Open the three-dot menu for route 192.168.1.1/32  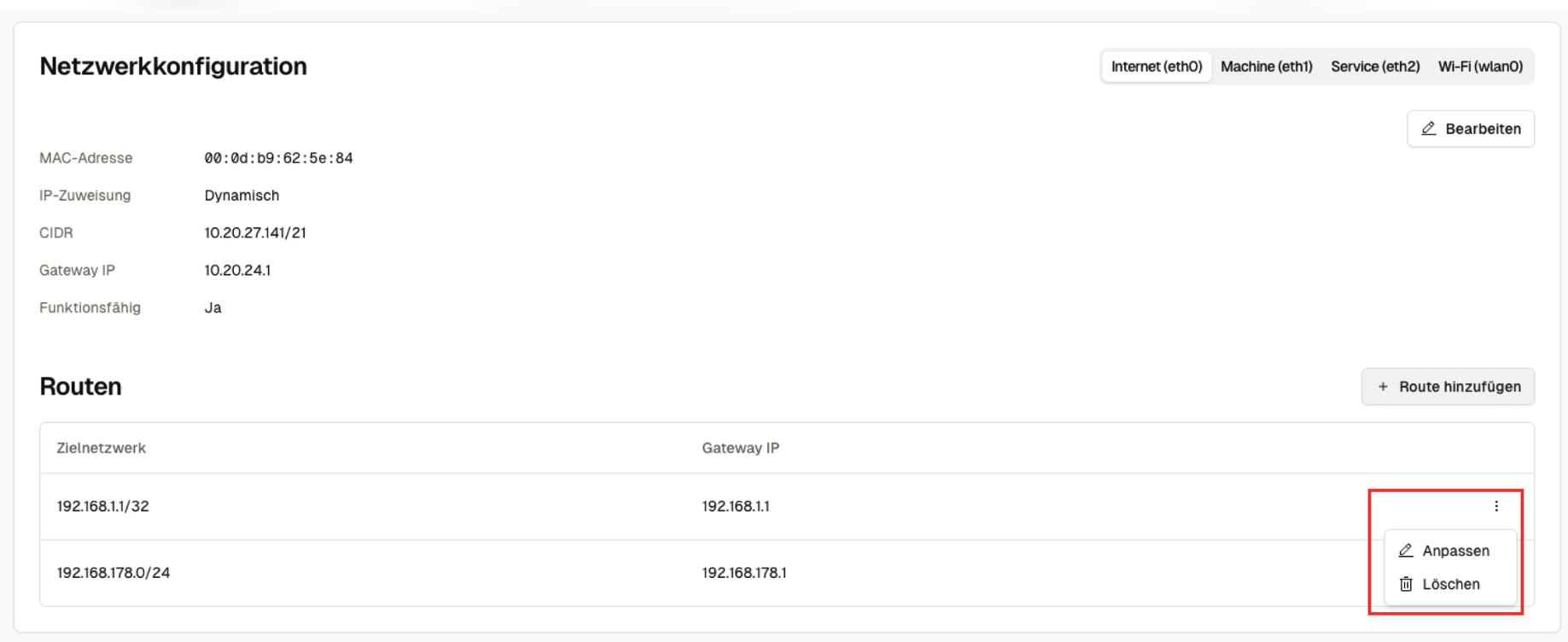click(1495, 506)
